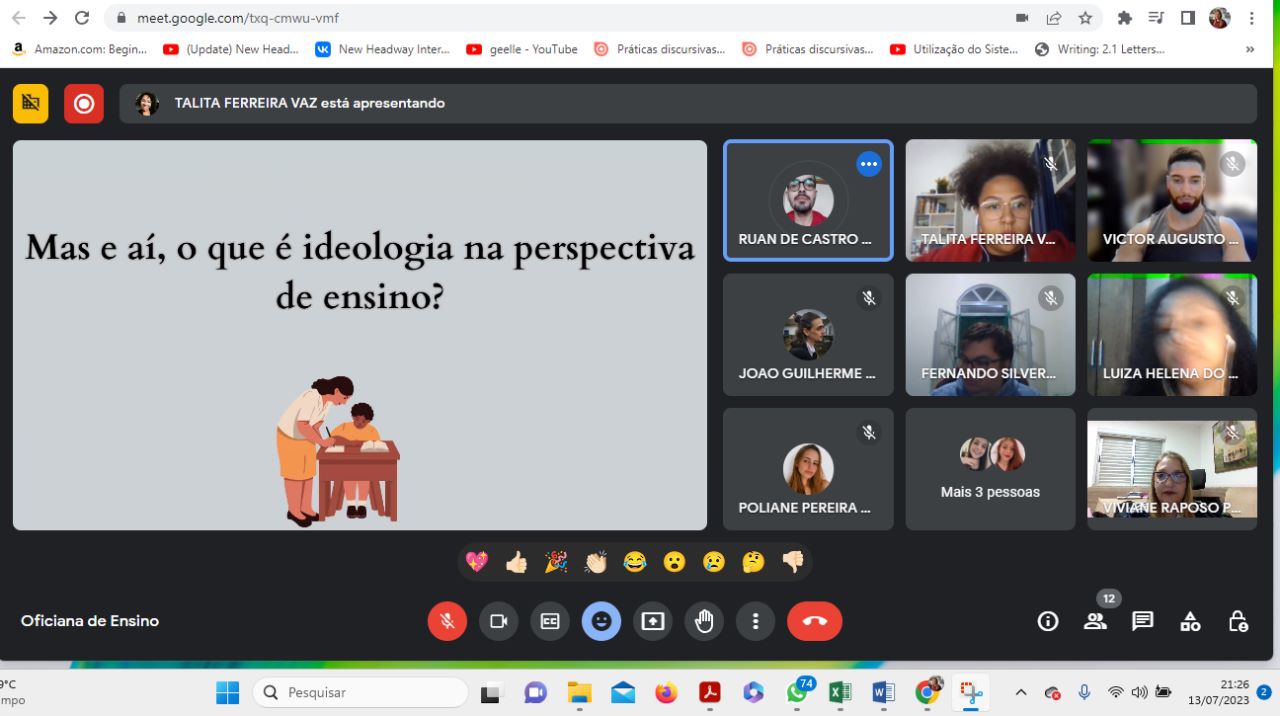Click the browser address bar URL

click(x=238, y=18)
